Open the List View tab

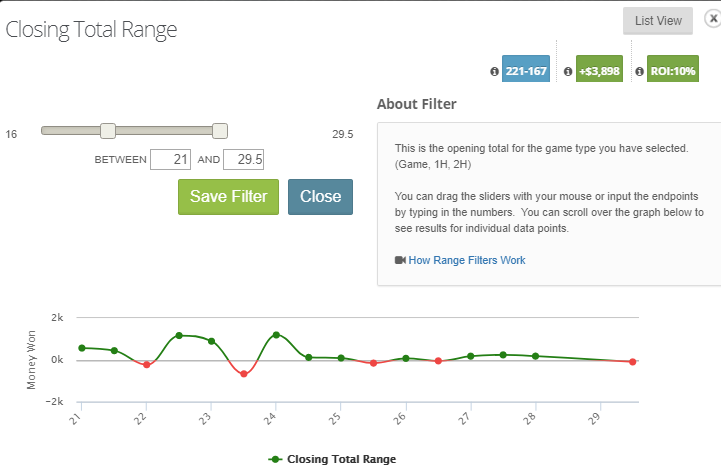tap(657, 21)
